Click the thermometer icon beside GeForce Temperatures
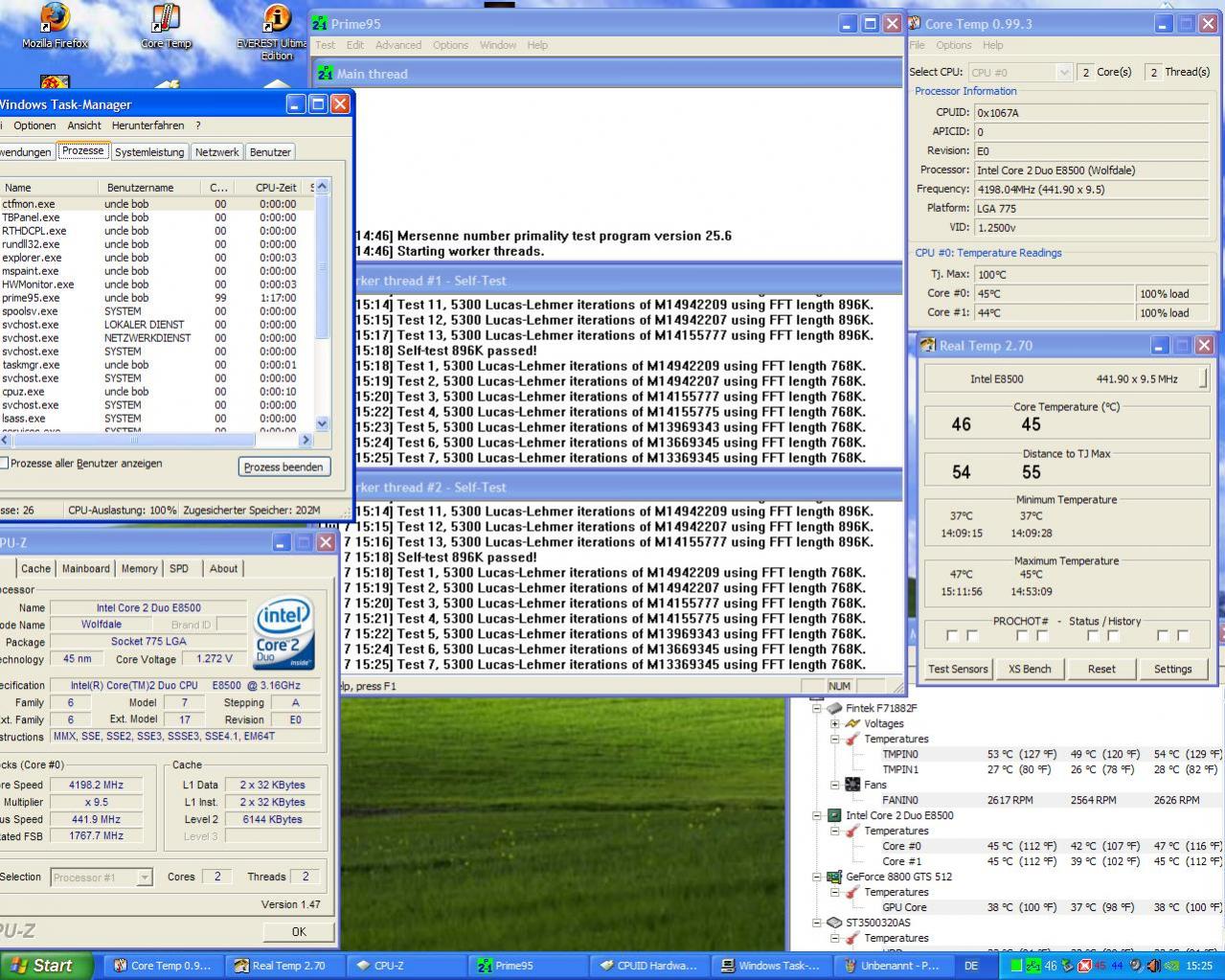The width and height of the screenshot is (1225, 980). pos(852,892)
